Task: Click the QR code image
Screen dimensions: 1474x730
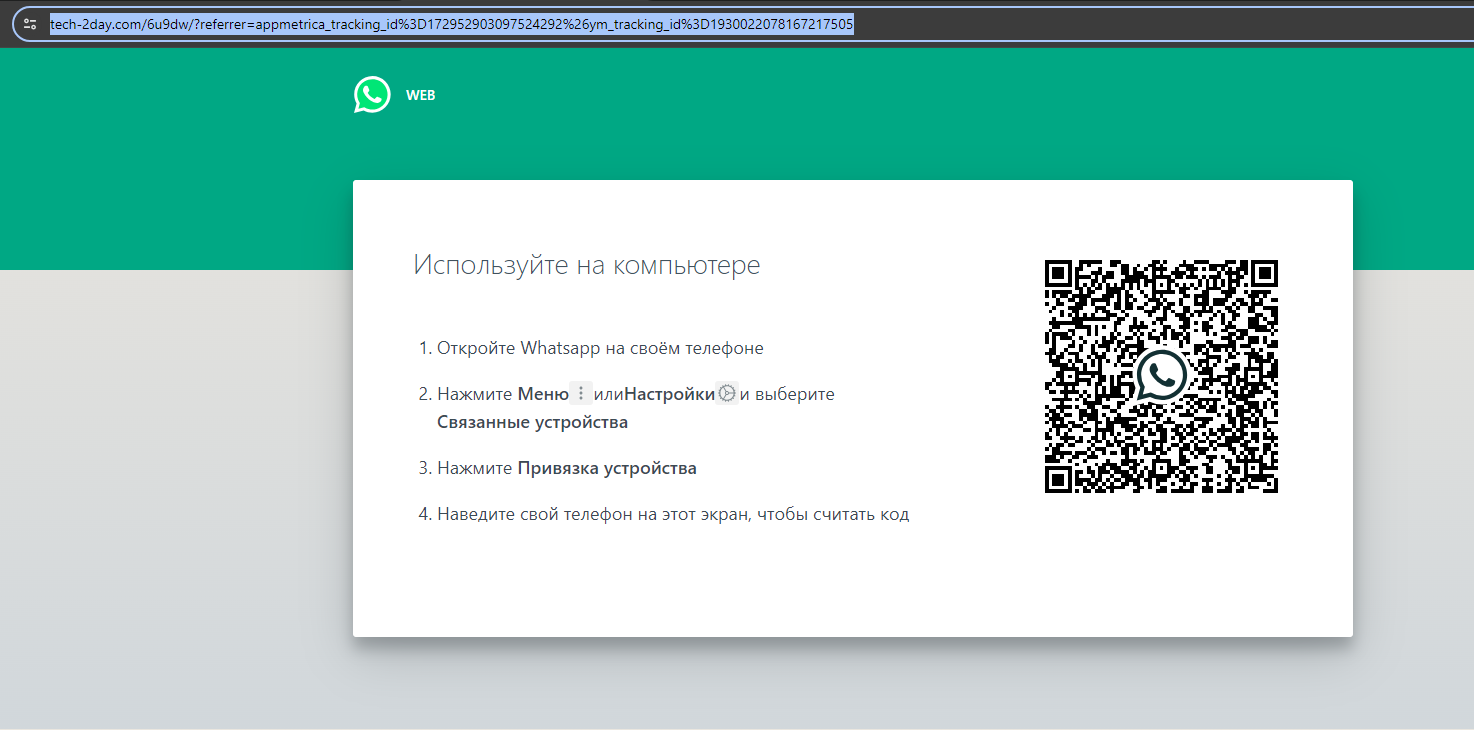Action: pos(1161,376)
